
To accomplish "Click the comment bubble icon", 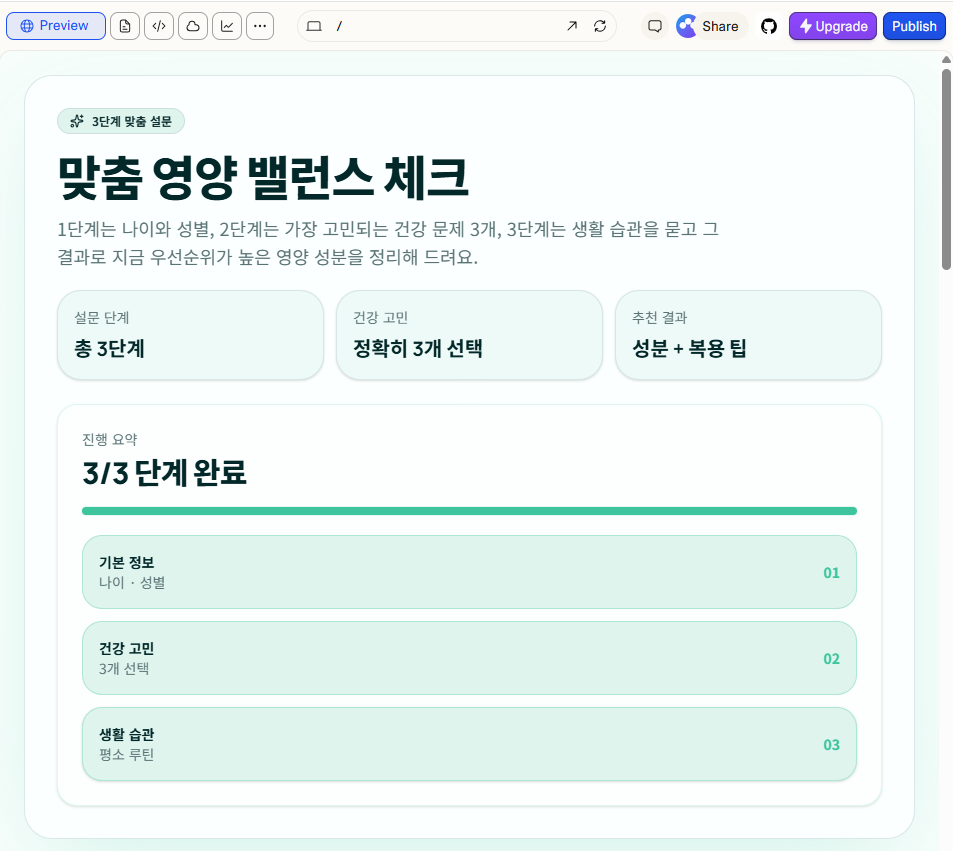I will point(654,26).
